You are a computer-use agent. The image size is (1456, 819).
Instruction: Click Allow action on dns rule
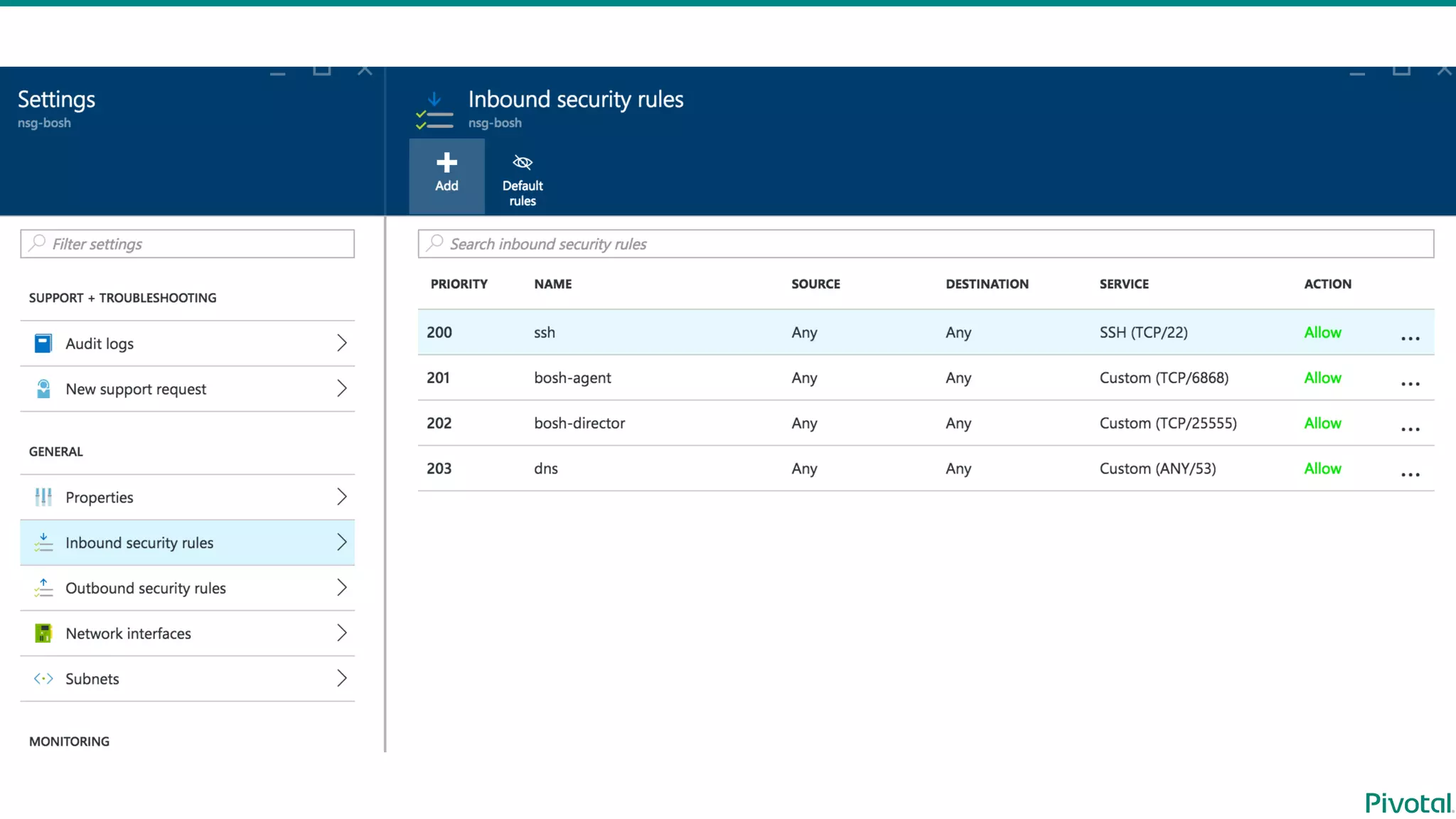coord(1322,469)
